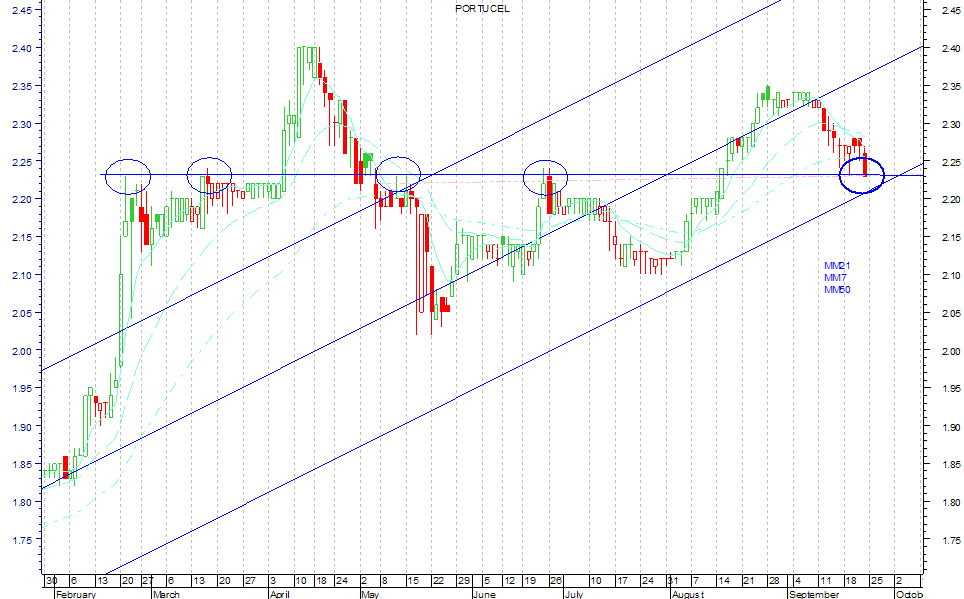Click the 4 date tick in September

797,581
